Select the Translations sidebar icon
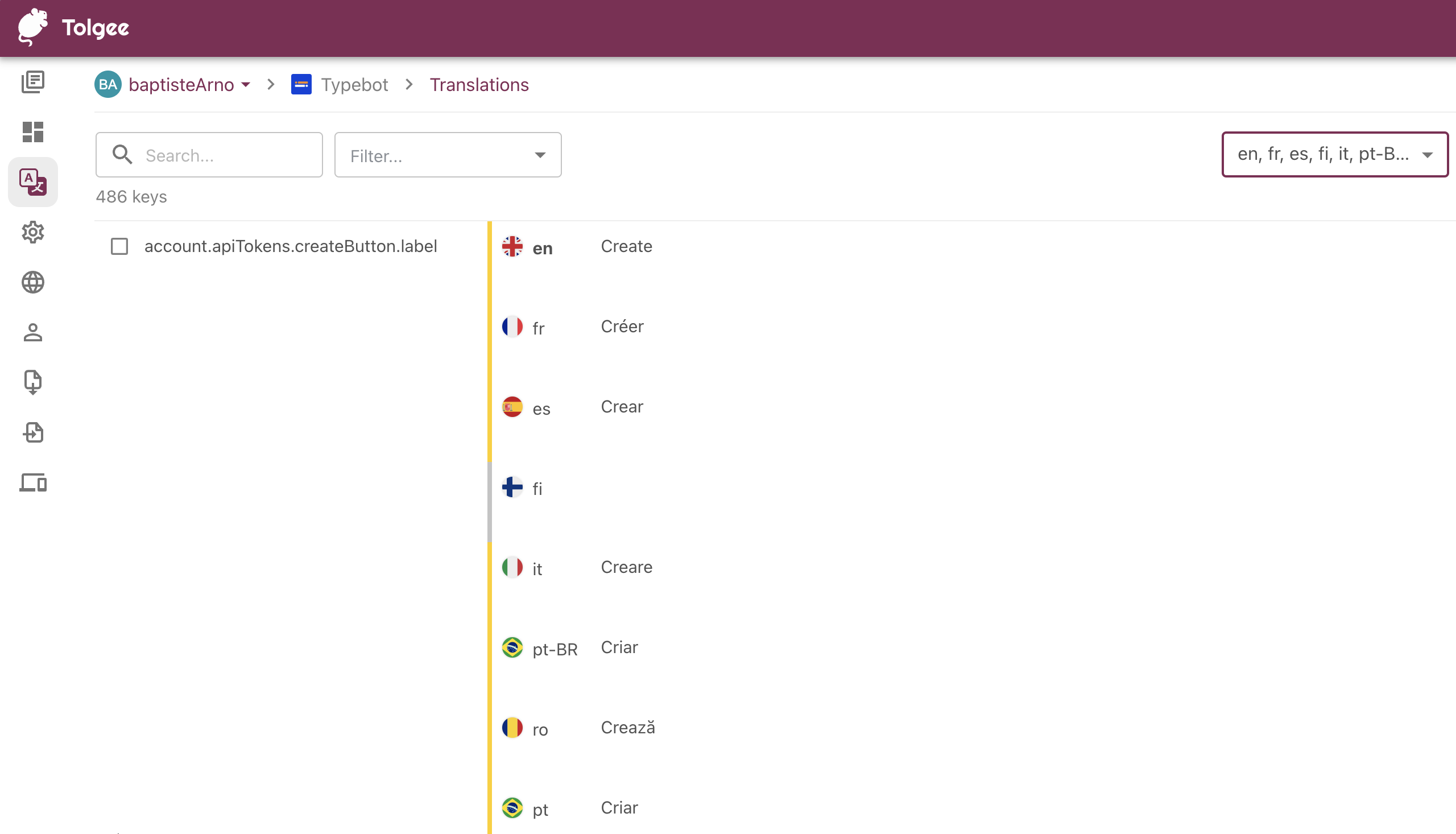Image resolution: width=1456 pixels, height=834 pixels. pos(32,182)
